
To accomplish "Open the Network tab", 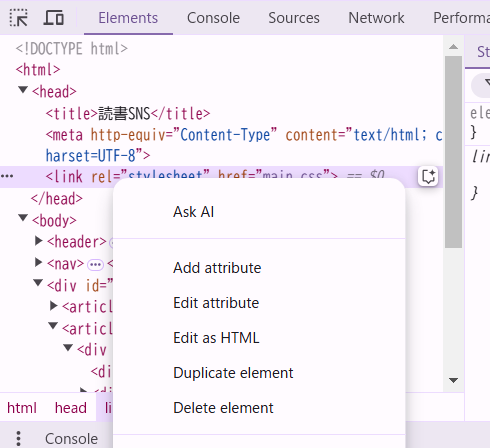I will (x=376, y=18).
